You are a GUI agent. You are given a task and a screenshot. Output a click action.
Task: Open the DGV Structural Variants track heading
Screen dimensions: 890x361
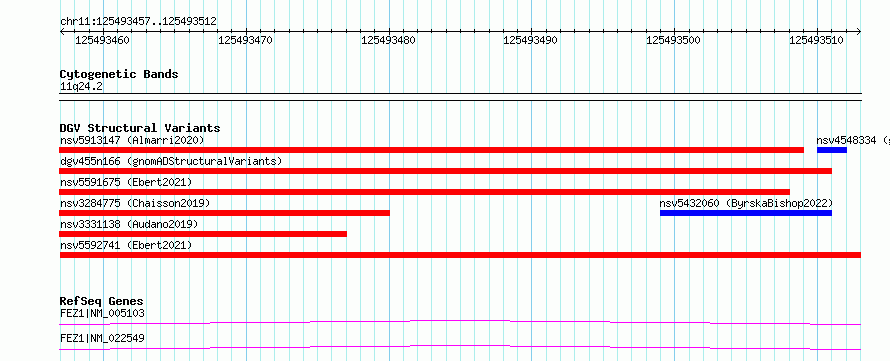click(x=140, y=128)
